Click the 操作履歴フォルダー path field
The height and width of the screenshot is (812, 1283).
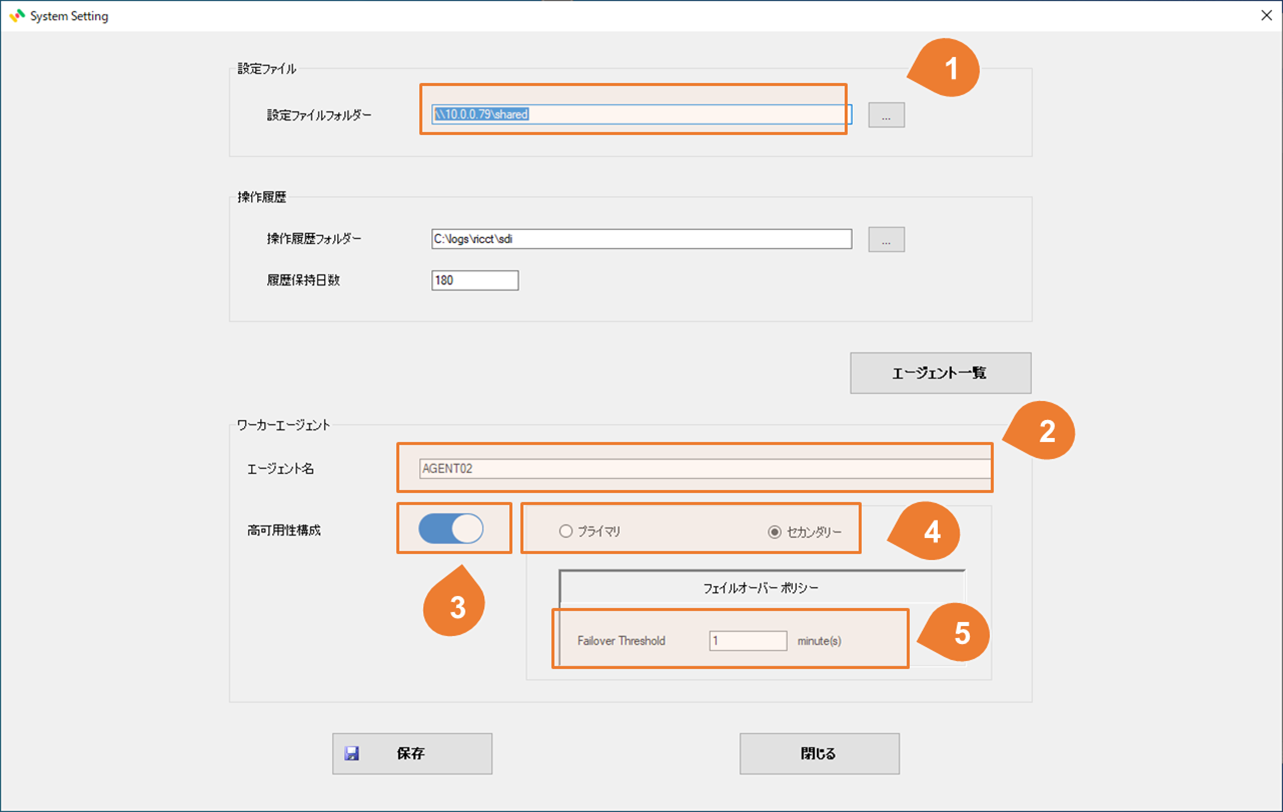(641, 239)
